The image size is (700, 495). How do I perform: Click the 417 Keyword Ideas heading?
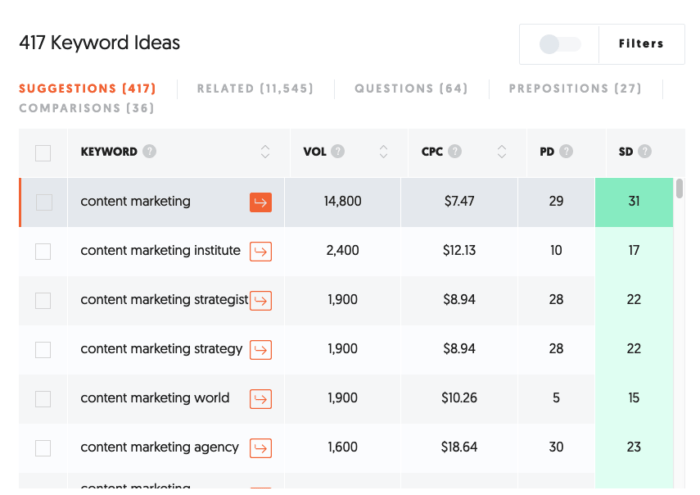click(x=100, y=43)
